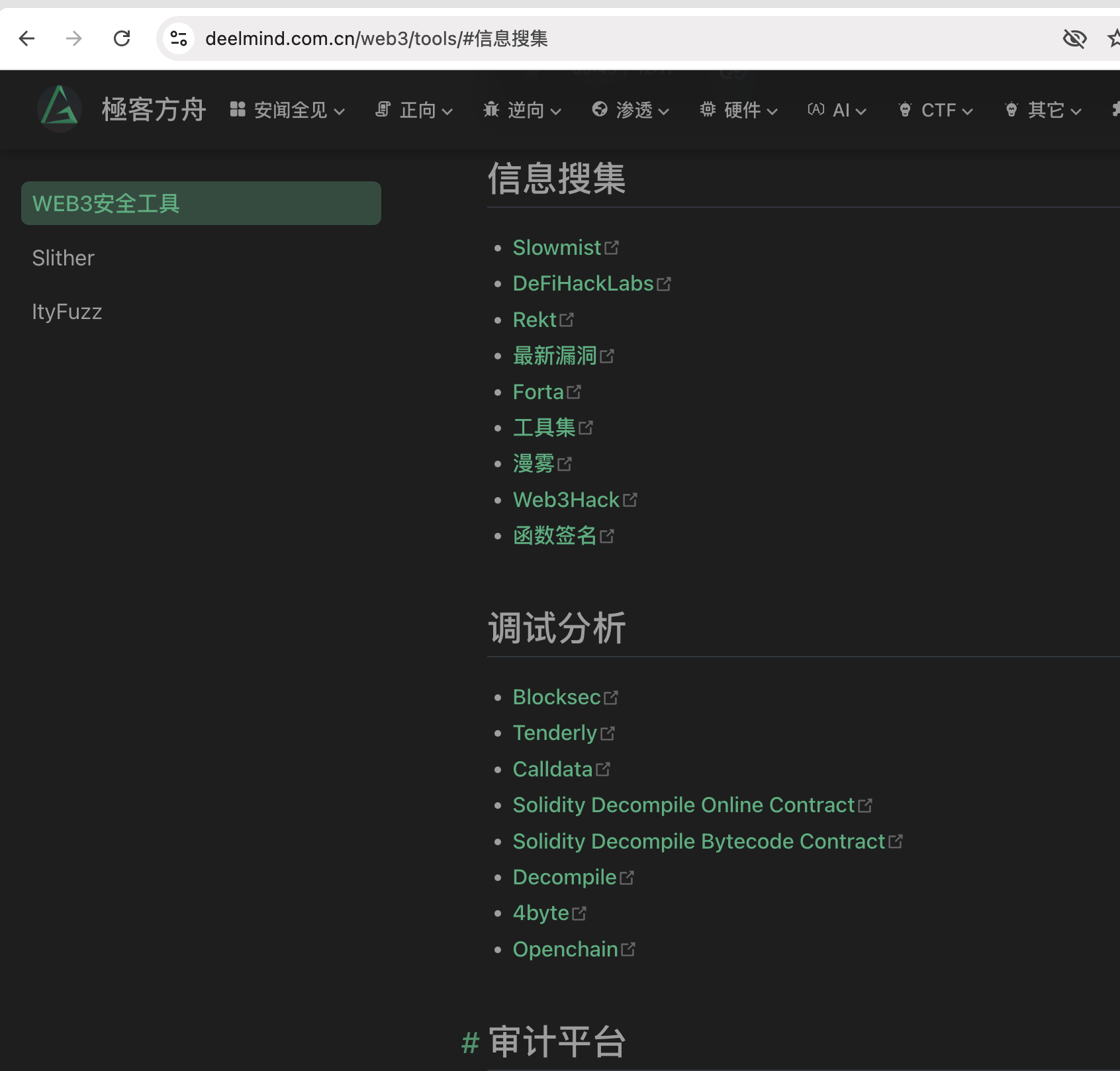Select Slither in the sidebar
The height and width of the screenshot is (1071, 1120).
64,258
